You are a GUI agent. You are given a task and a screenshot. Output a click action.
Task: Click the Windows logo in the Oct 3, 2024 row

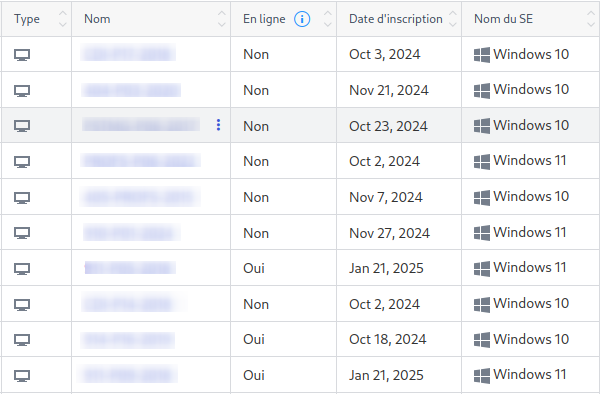coord(482,55)
